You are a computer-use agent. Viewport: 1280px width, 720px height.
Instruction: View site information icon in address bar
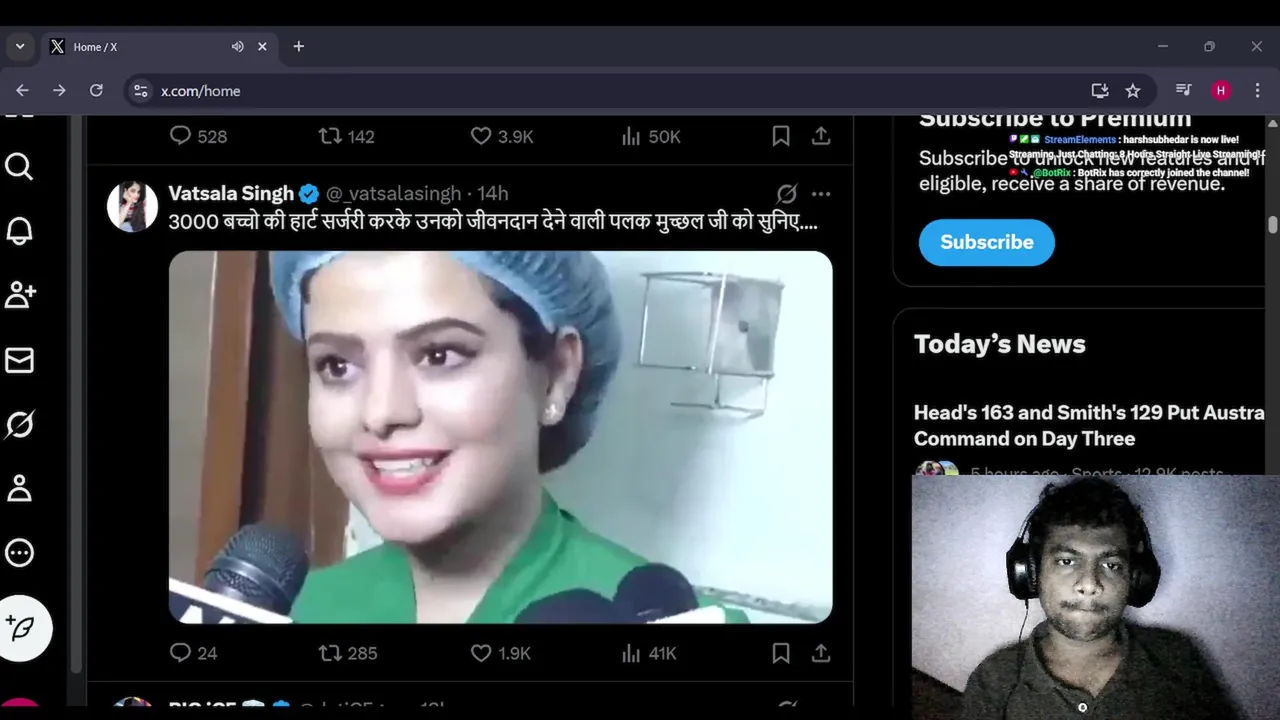click(x=141, y=90)
